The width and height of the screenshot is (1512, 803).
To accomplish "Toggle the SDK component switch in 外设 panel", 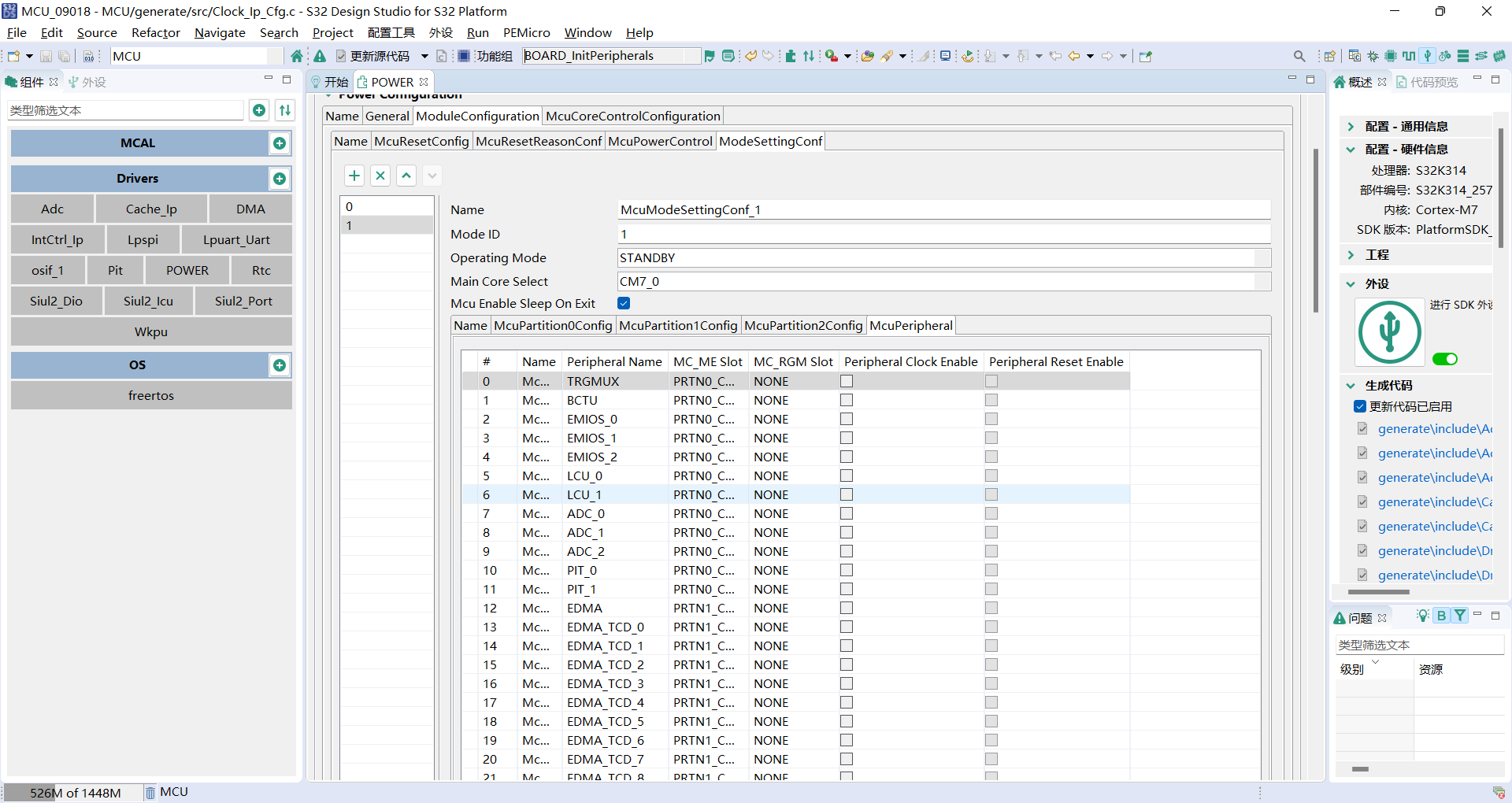I will point(1446,359).
